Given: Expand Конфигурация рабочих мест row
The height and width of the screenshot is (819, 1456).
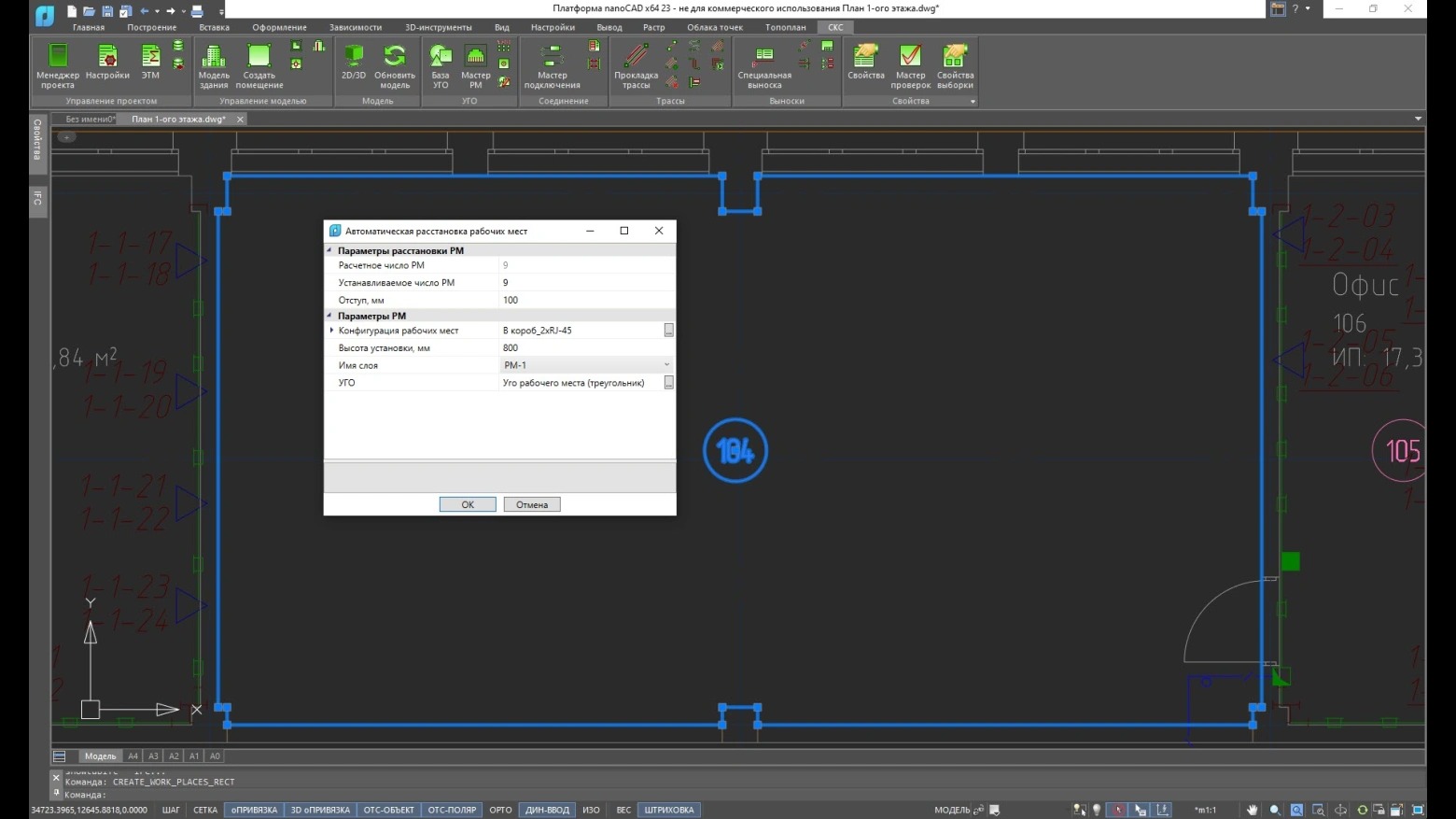Looking at the screenshot, I should coord(331,331).
